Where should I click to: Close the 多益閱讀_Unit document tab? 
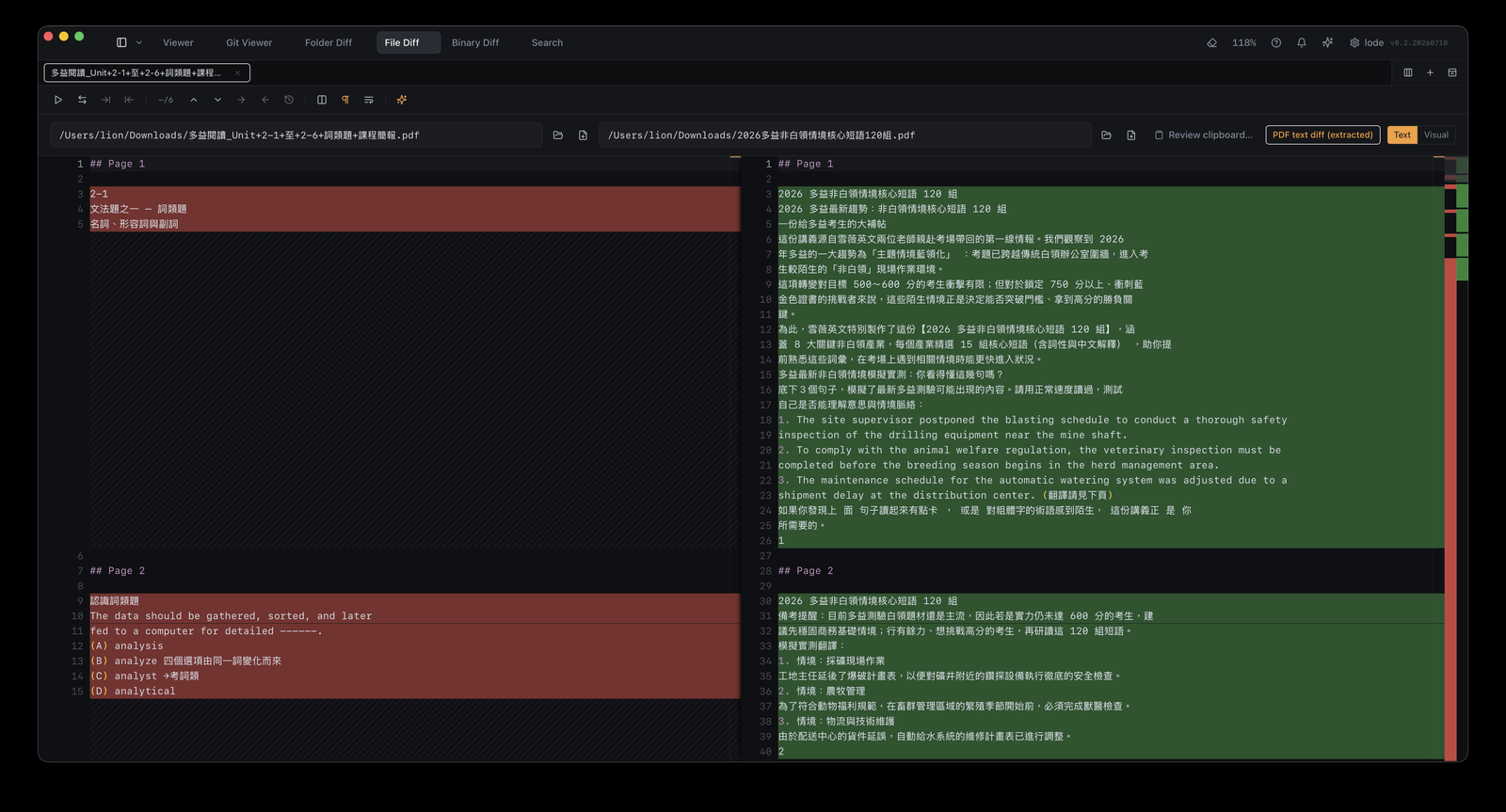pyautogui.click(x=237, y=73)
